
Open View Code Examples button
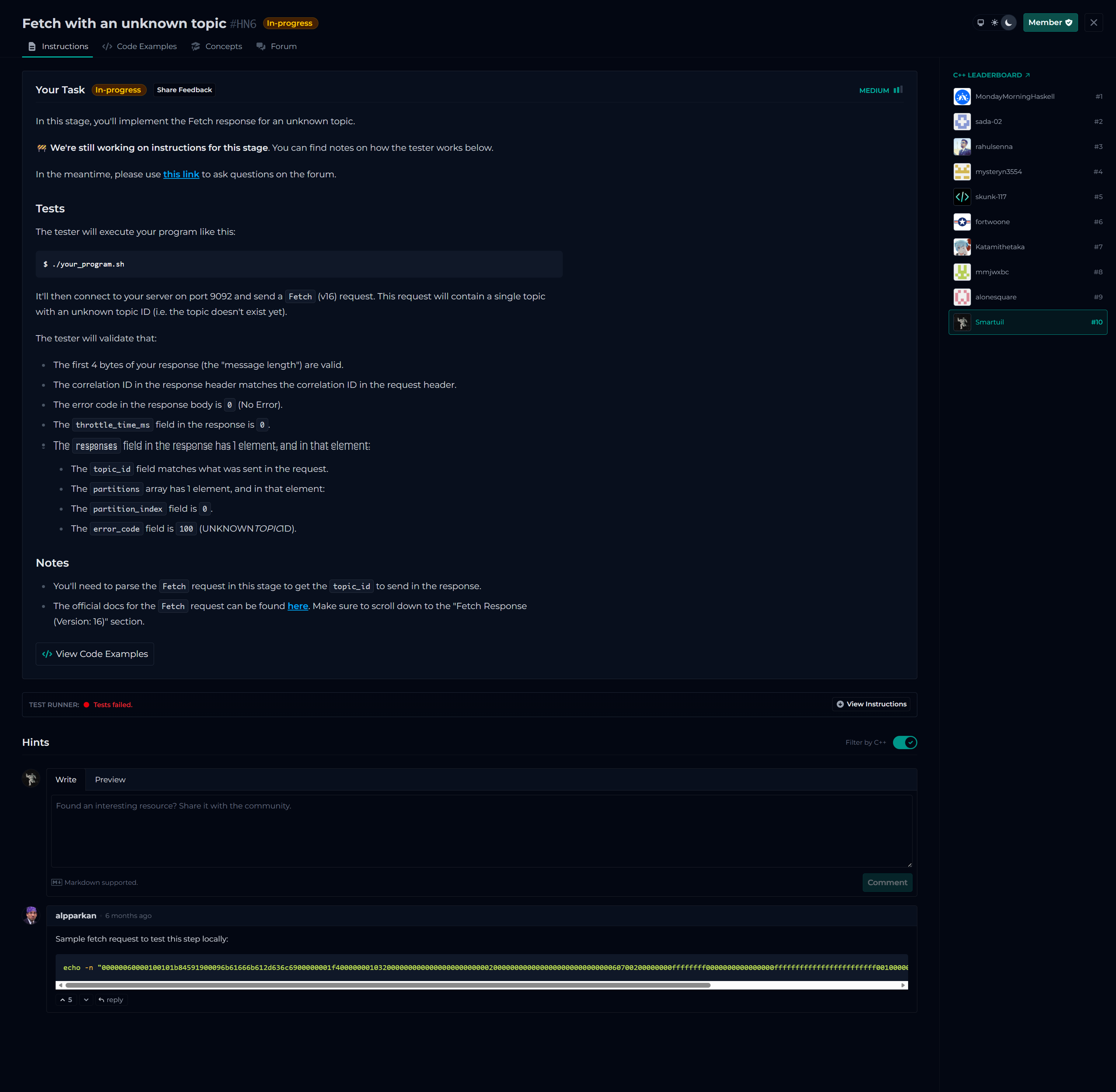pos(95,654)
